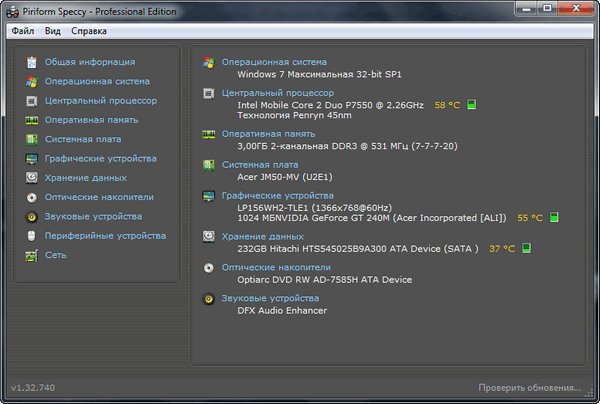Click the Хранение данных sidebar icon
The image size is (600, 404).
31,178
